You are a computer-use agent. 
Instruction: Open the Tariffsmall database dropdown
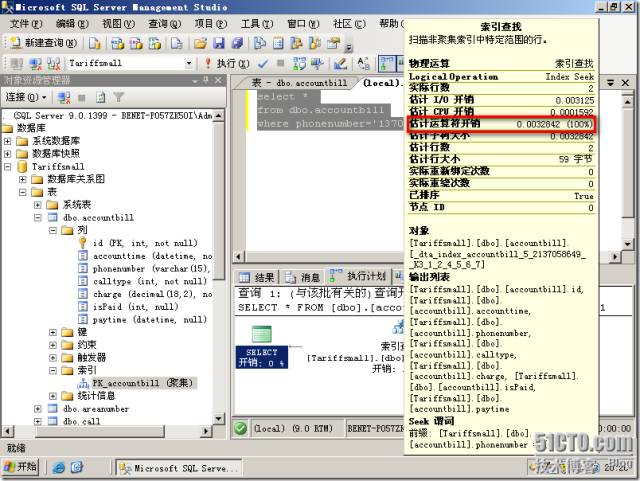click(189, 63)
